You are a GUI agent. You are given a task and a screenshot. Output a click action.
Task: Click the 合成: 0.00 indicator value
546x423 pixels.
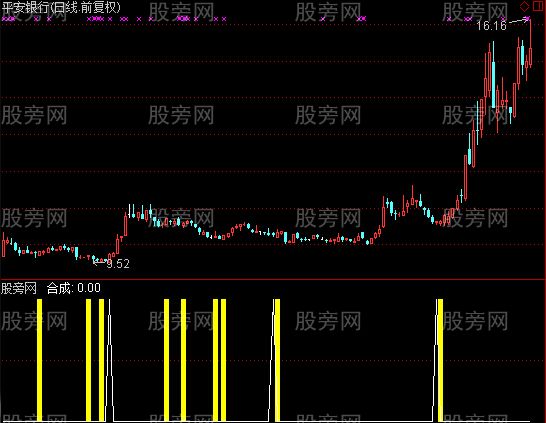pyautogui.click(x=74, y=288)
